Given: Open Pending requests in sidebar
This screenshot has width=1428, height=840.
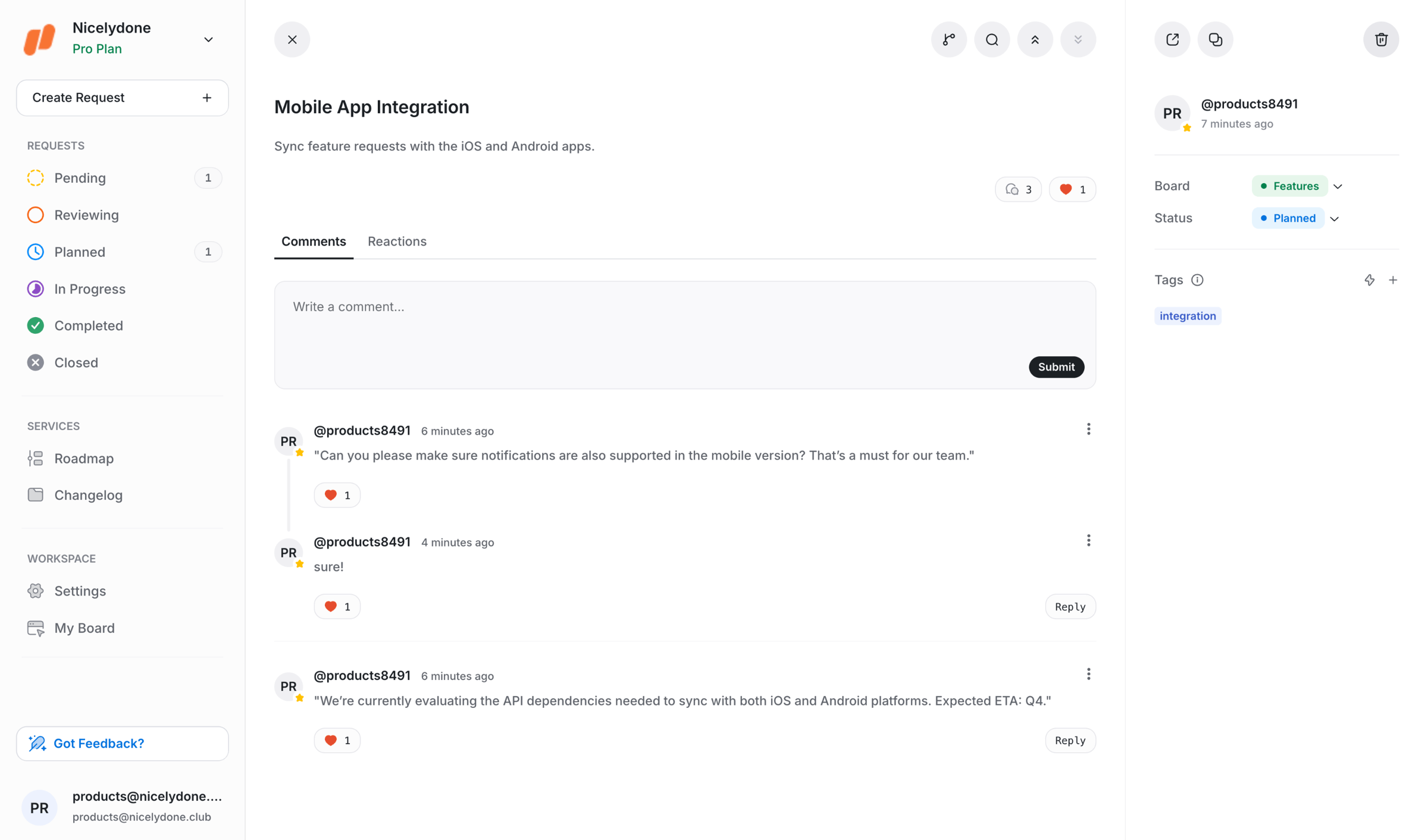Looking at the screenshot, I should click(123, 178).
